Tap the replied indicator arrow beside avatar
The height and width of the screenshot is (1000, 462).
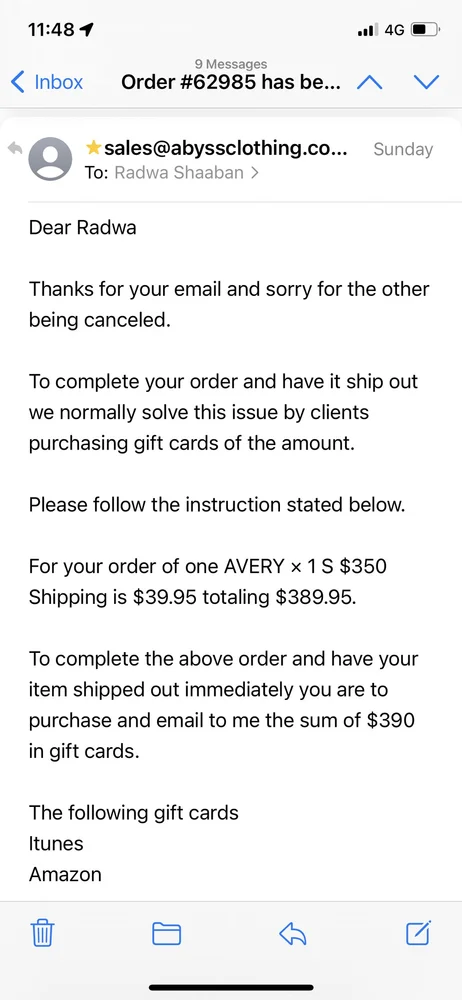(15, 148)
